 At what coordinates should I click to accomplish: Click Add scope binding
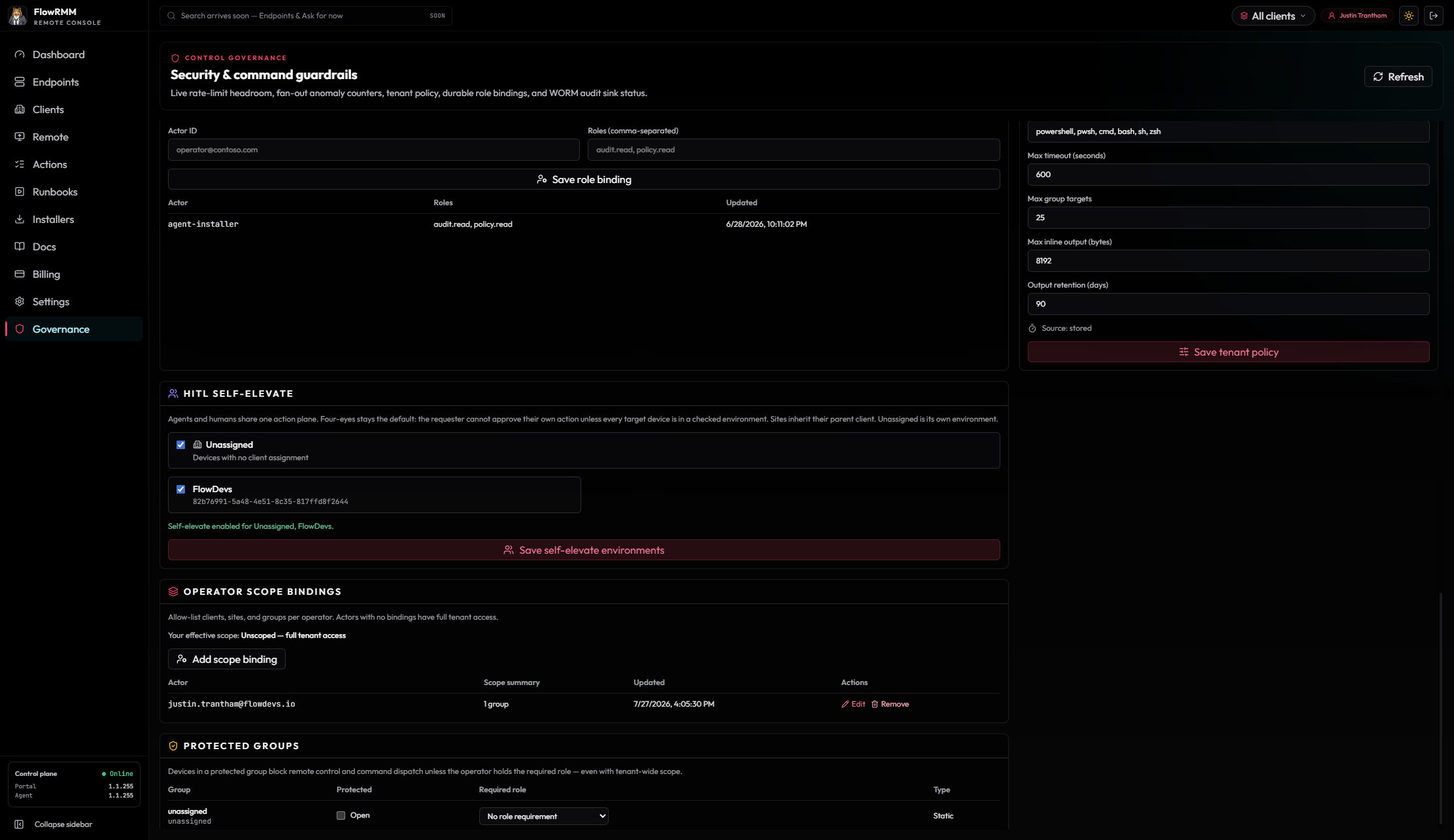[227, 659]
